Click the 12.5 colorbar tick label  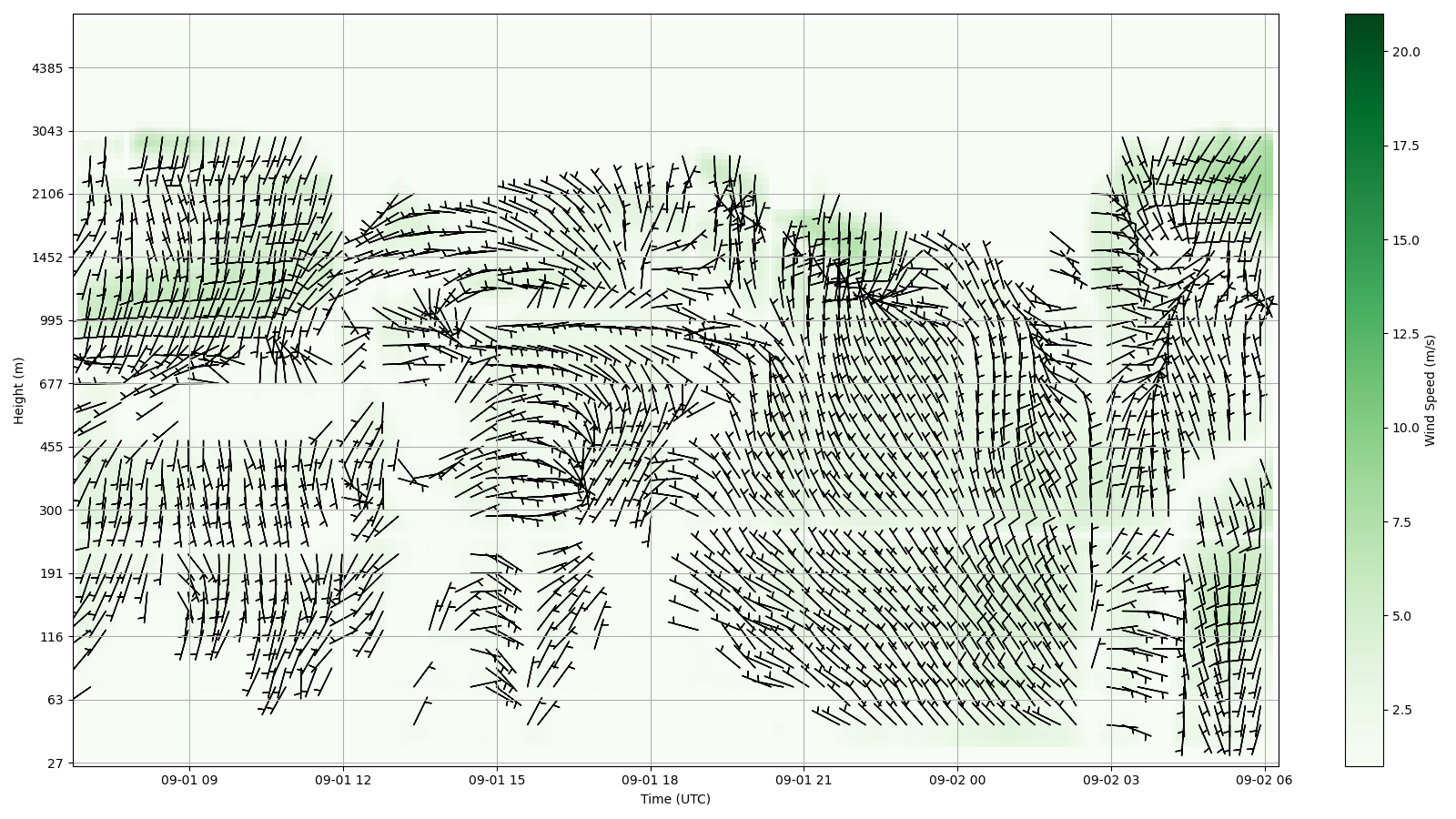coord(1405,334)
